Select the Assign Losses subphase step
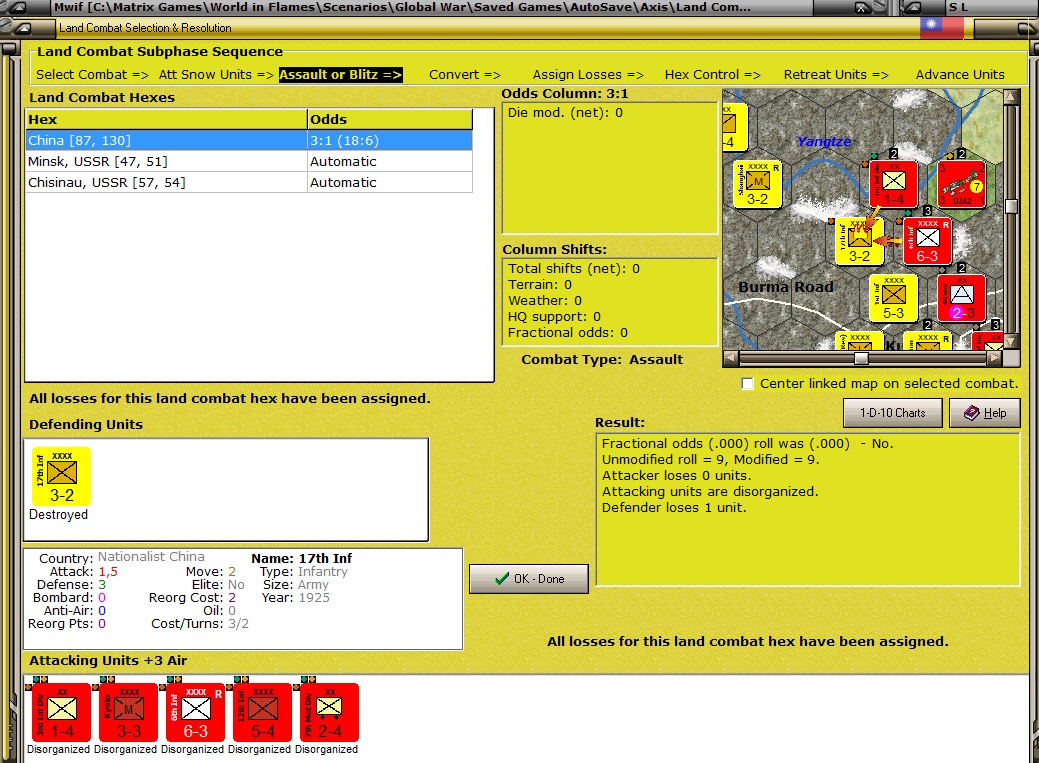 click(x=588, y=74)
